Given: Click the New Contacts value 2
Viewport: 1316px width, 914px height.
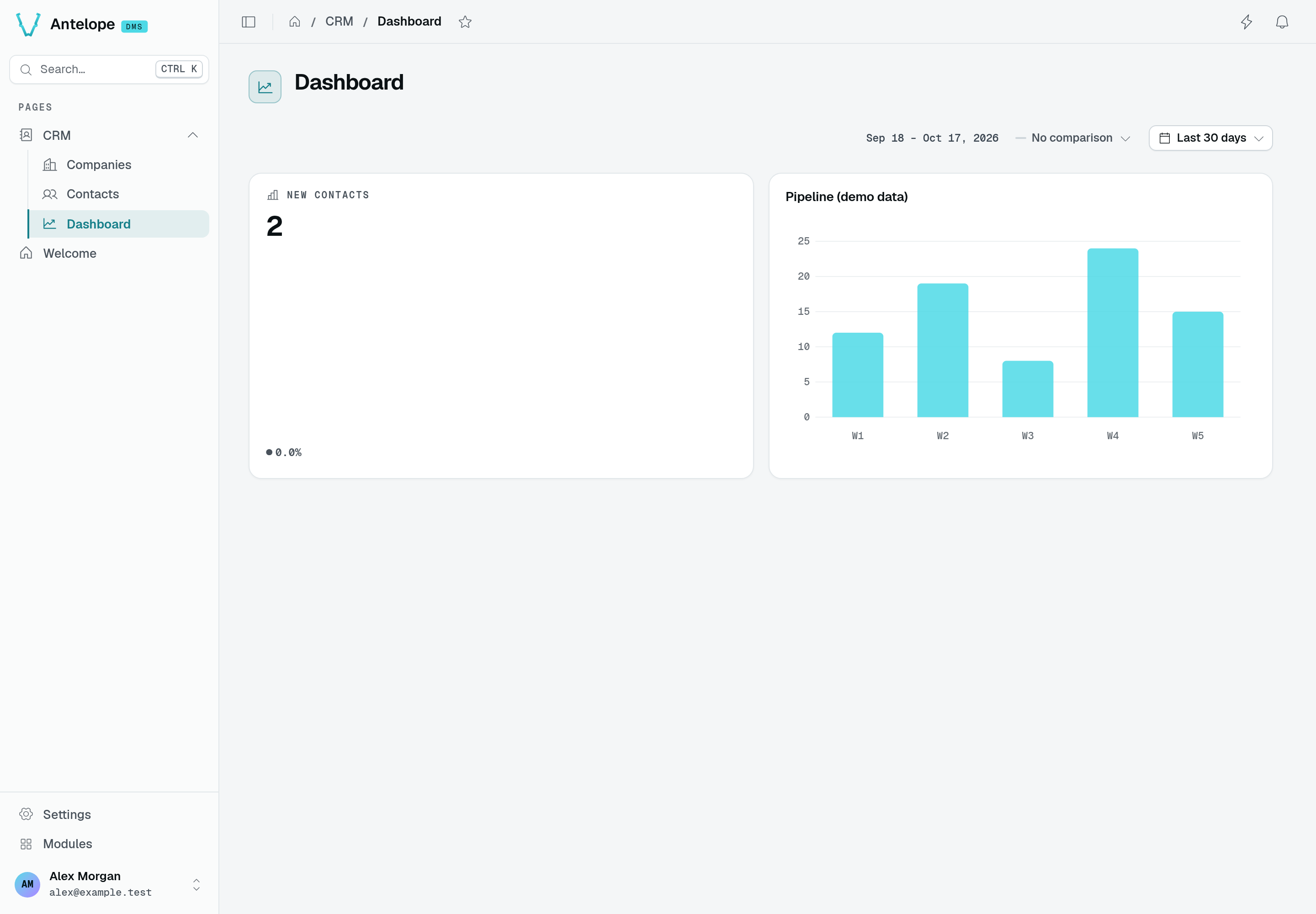Looking at the screenshot, I should point(274,226).
